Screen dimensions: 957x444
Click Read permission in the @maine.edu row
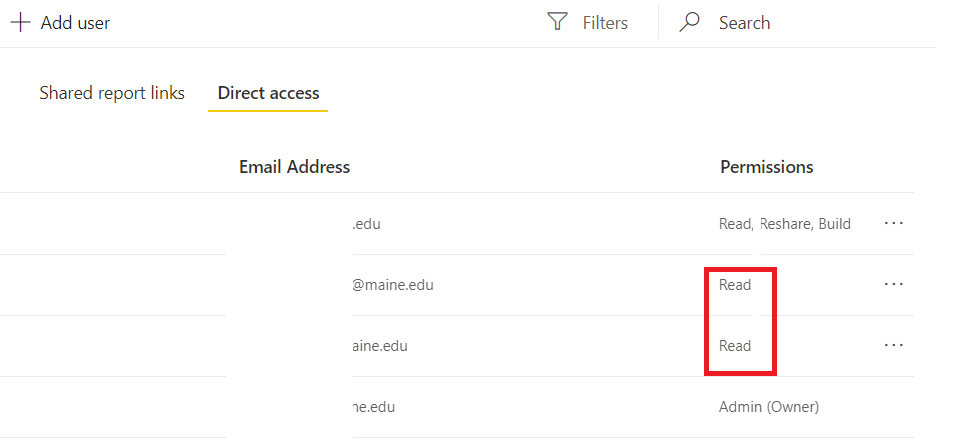[735, 285]
